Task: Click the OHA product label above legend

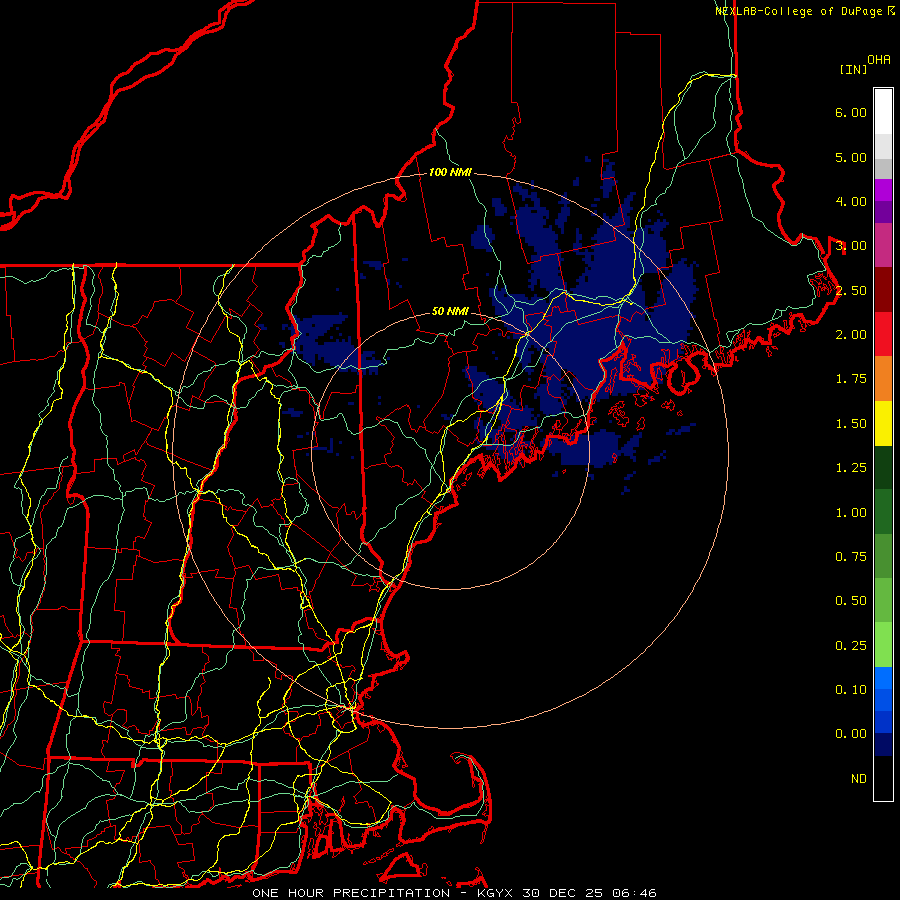Action: pyautogui.click(x=879, y=60)
